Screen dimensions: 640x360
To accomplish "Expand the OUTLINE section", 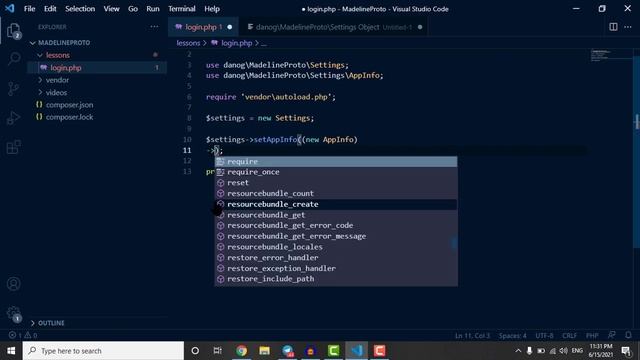I will click(51, 323).
